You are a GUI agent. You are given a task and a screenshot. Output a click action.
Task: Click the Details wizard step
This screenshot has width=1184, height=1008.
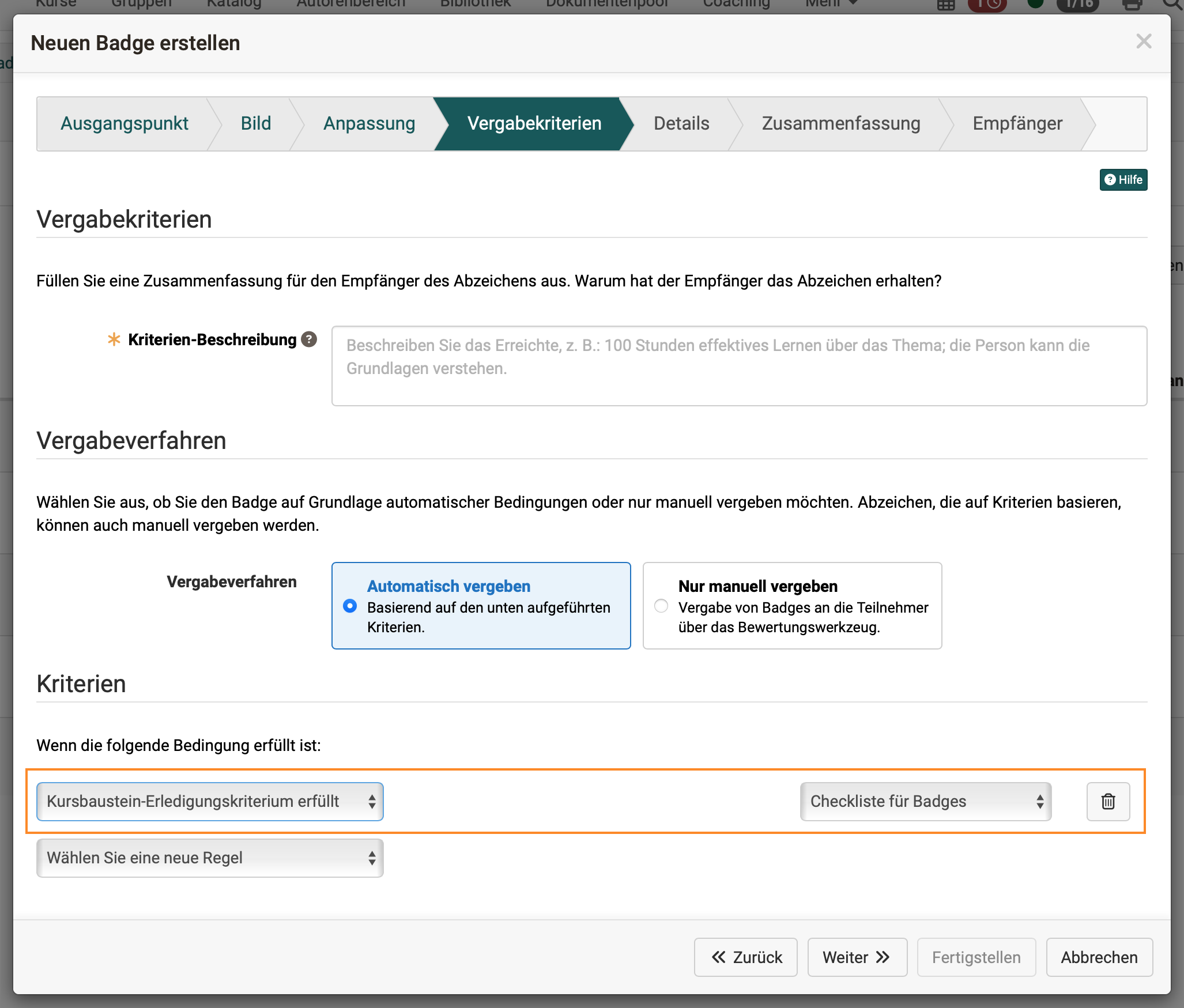tap(681, 123)
